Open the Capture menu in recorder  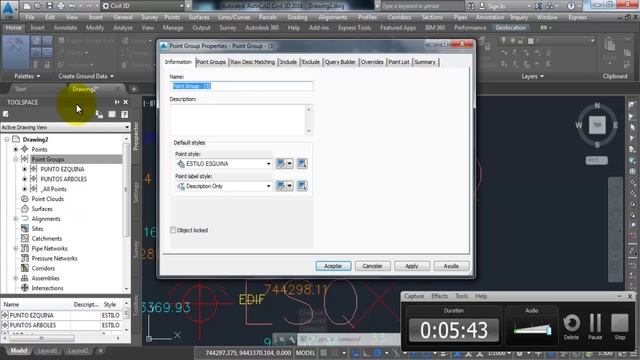coord(414,296)
